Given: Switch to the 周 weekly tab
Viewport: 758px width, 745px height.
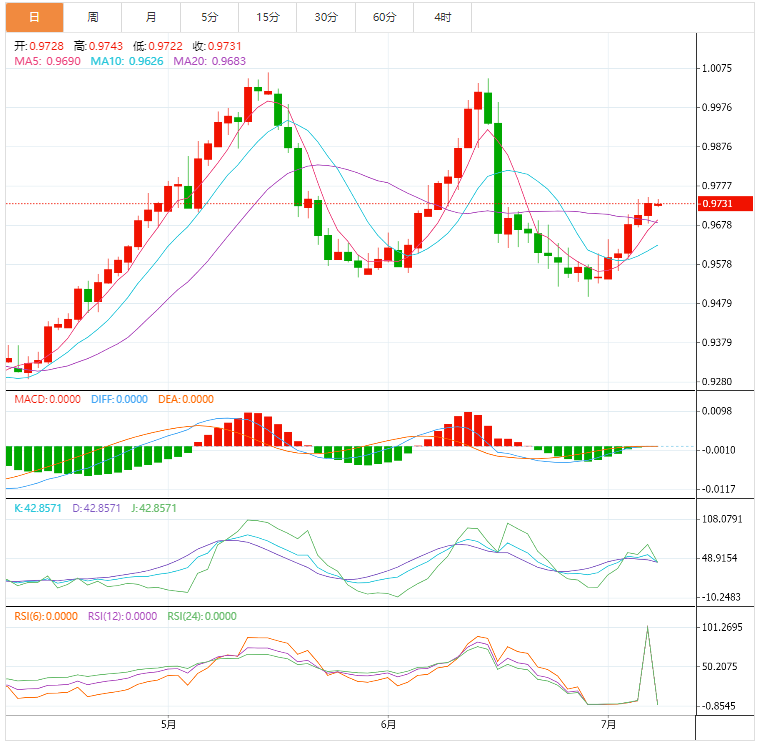Looking at the screenshot, I should [93, 17].
